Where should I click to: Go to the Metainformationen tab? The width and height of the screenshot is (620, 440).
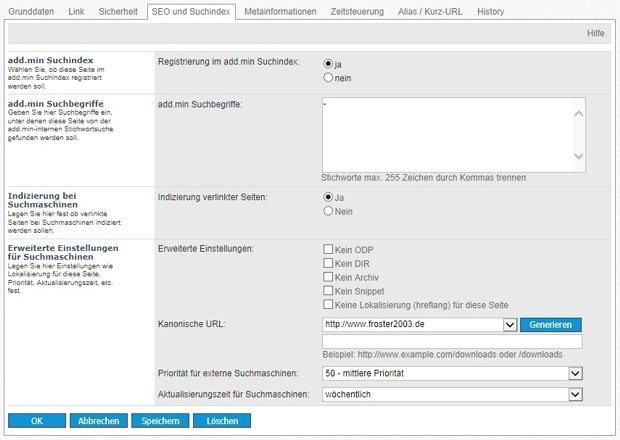coord(280,11)
